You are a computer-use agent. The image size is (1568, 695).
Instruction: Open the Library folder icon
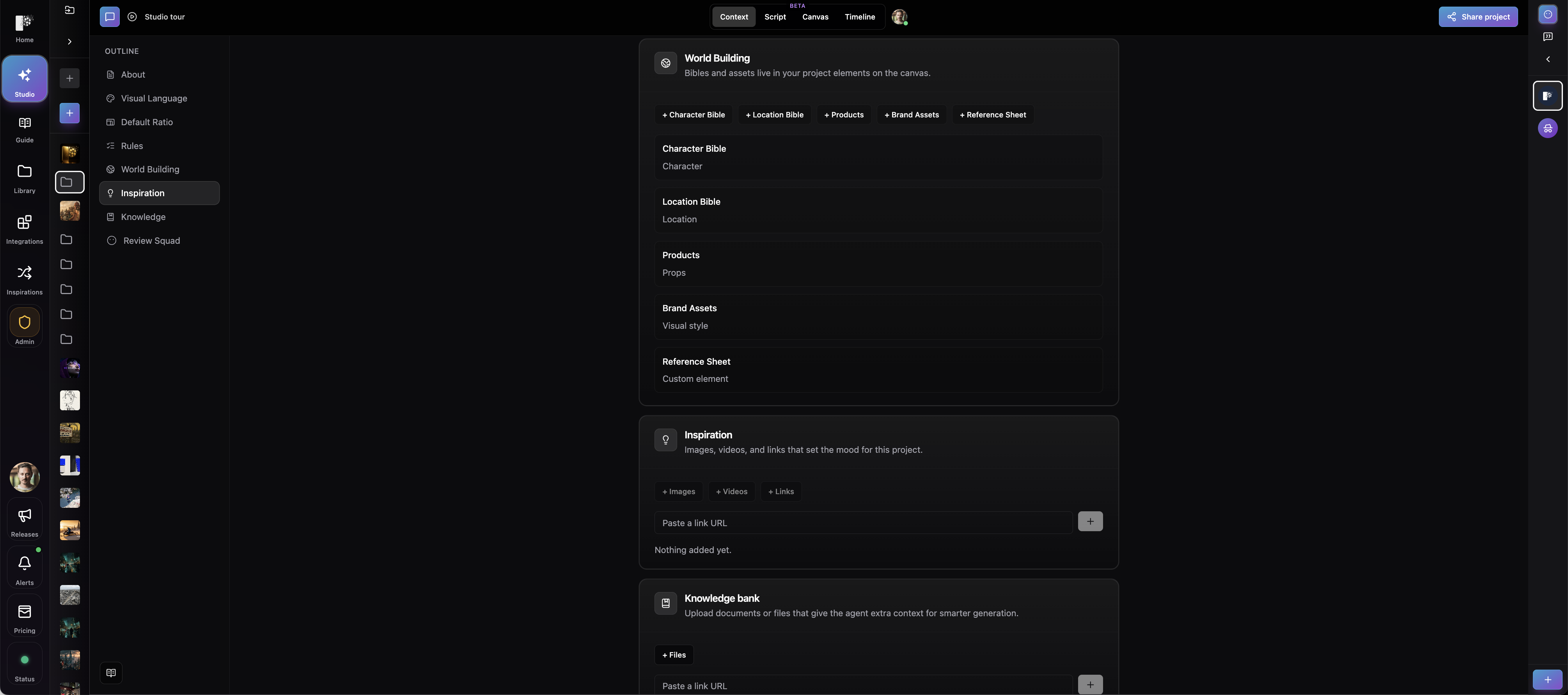(24, 179)
